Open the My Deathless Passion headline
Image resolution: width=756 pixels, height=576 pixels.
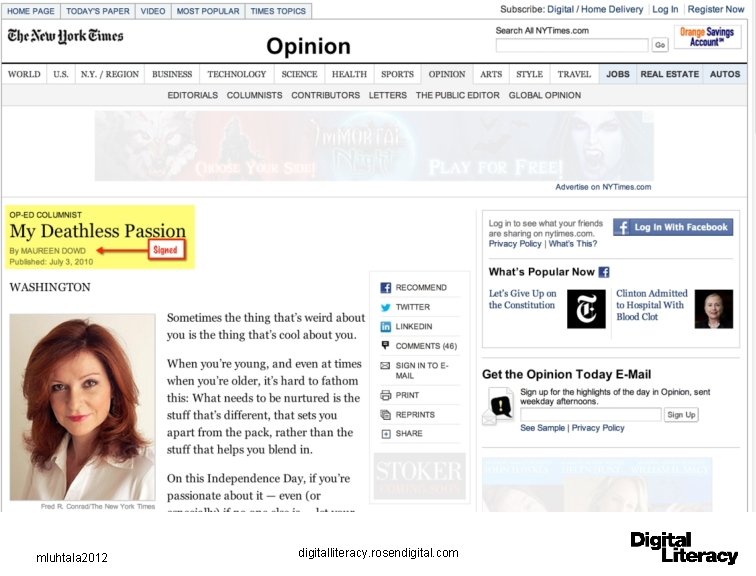[x=98, y=231]
